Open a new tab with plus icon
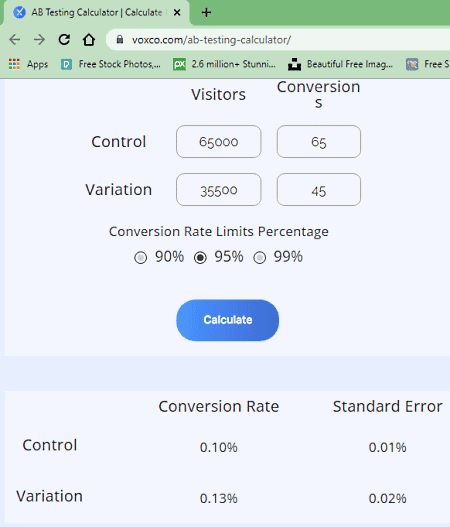Image resolution: width=450 pixels, height=527 pixels. coord(206,13)
